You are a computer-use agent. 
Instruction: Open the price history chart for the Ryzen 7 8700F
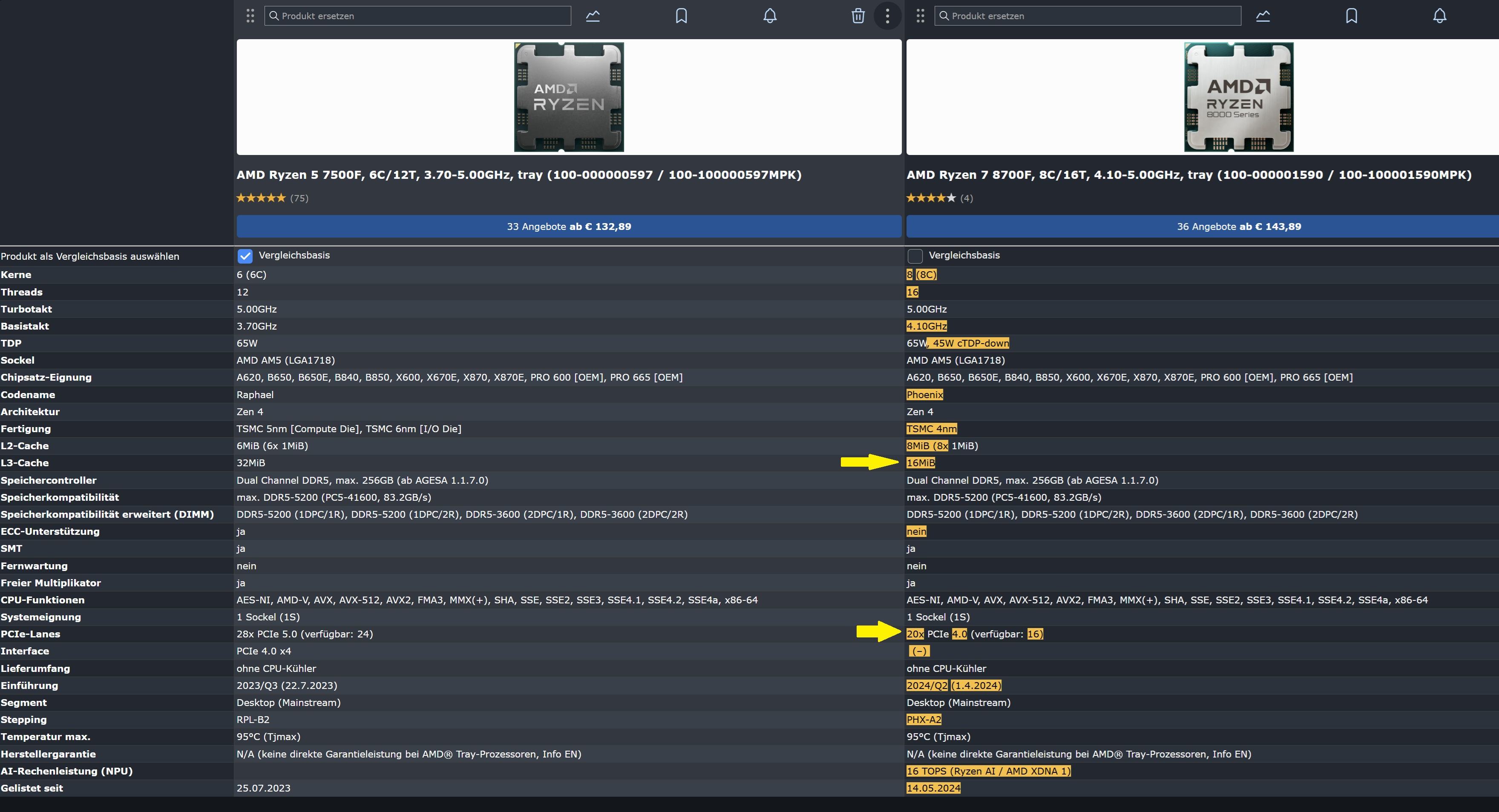tap(1263, 16)
